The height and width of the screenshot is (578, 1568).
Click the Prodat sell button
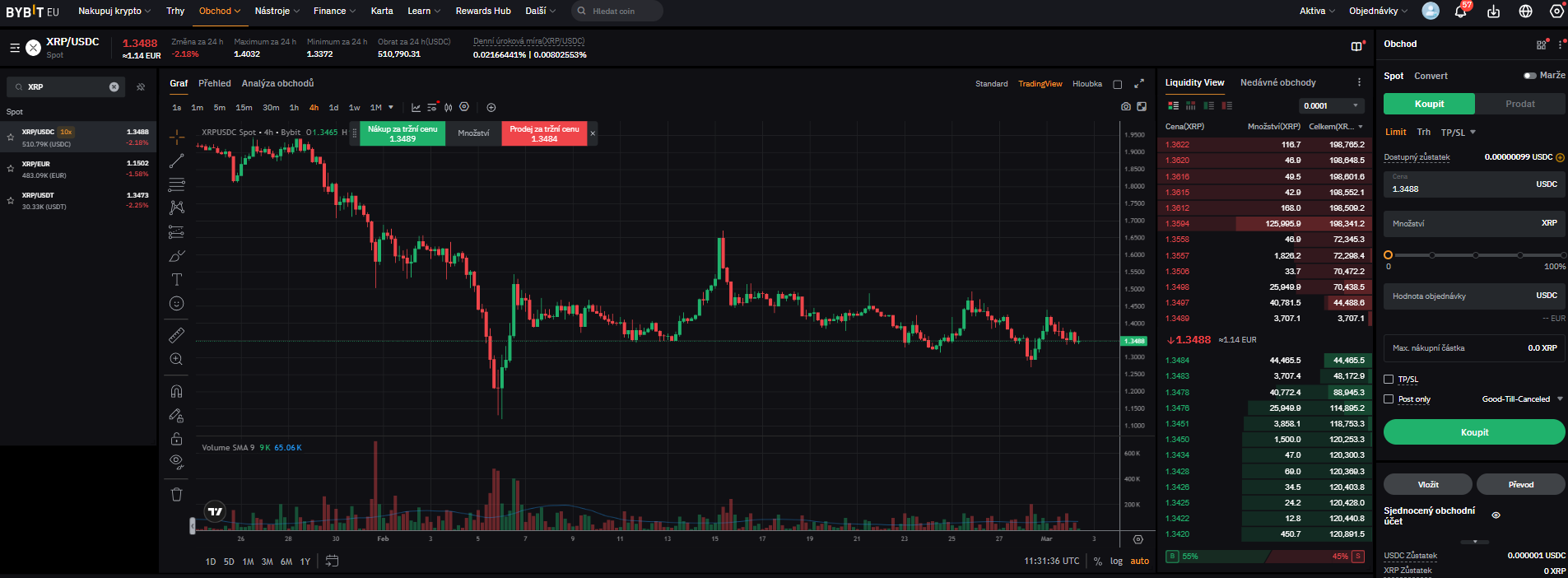(x=1519, y=104)
